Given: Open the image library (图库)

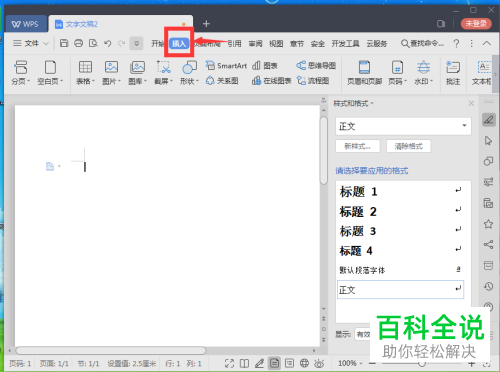Looking at the screenshot, I should point(137,72).
